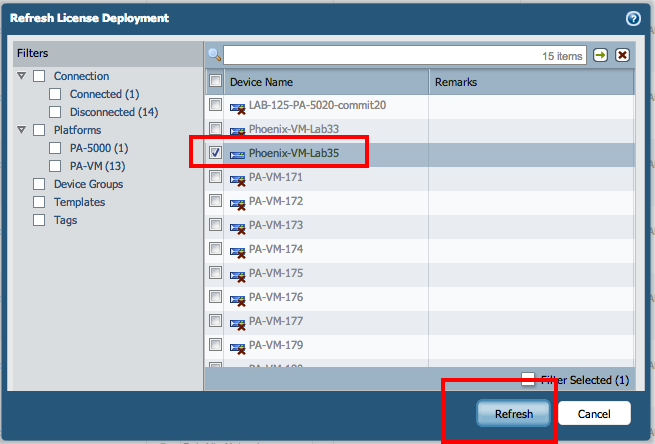Check the PA-VM-174 device checkbox
The height and width of the screenshot is (444, 655).
[x=216, y=249]
